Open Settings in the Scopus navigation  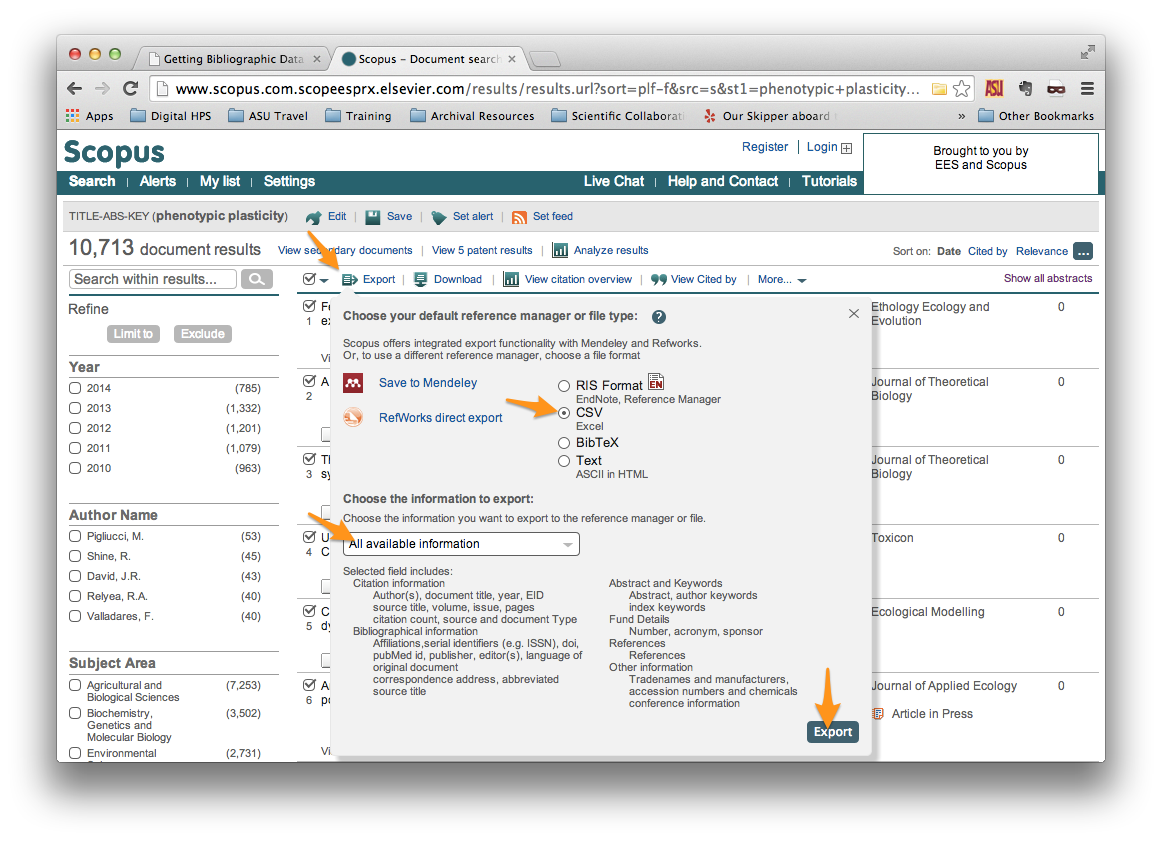click(x=289, y=182)
